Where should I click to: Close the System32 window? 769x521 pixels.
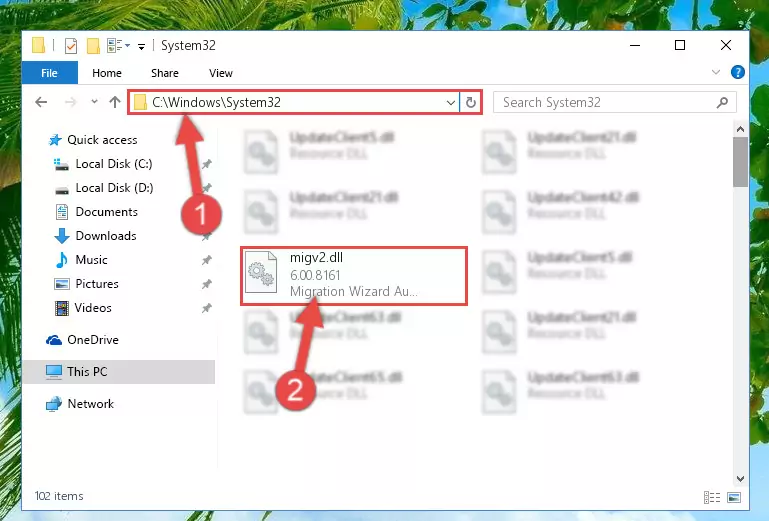(x=726, y=46)
